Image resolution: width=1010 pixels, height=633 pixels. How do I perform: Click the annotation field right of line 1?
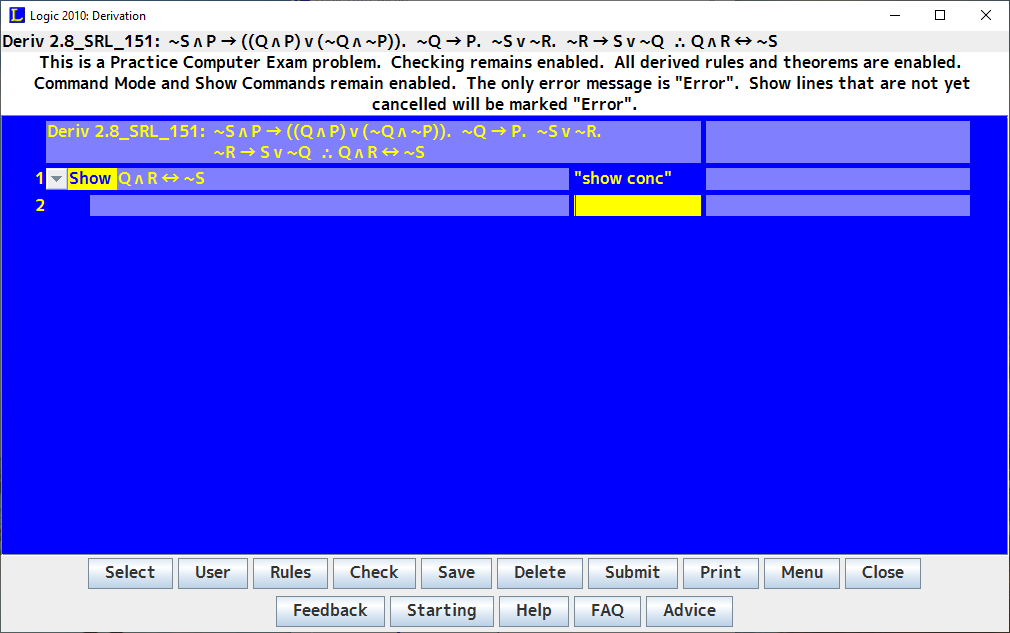(x=838, y=178)
